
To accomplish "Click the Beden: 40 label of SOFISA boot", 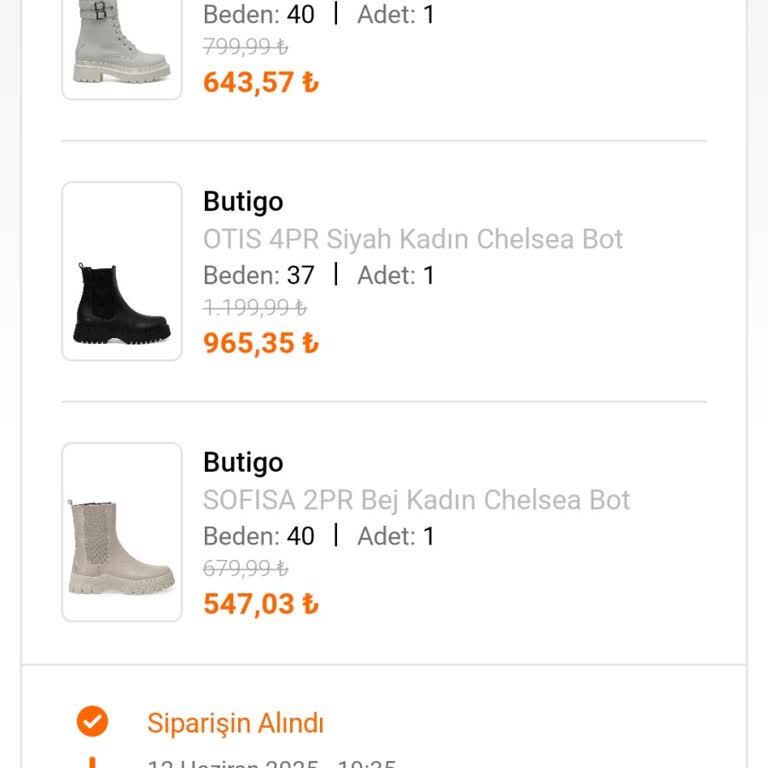I will pyautogui.click(x=258, y=536).
